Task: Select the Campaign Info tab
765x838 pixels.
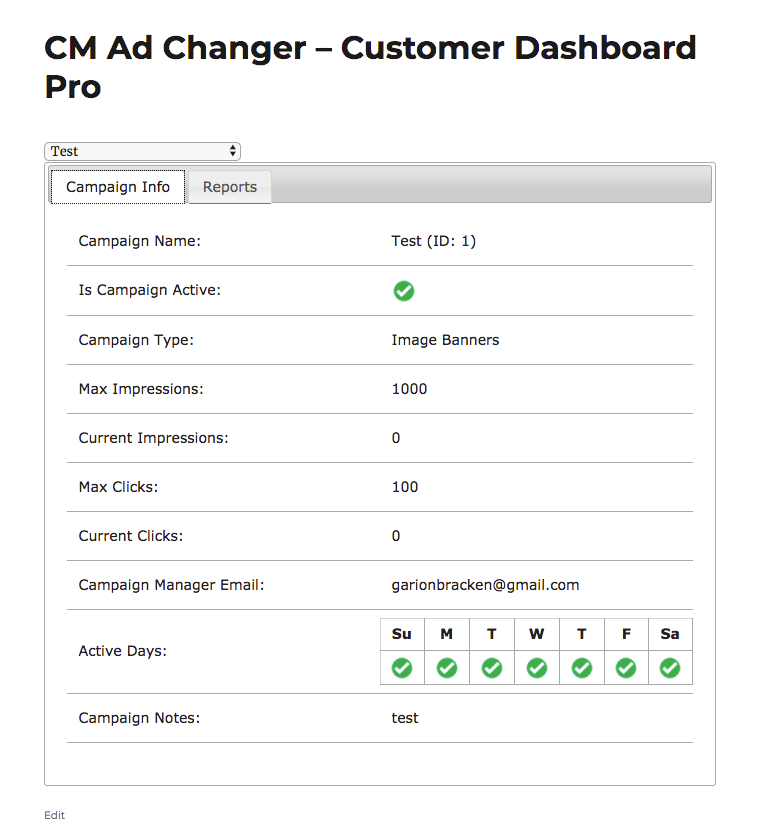Action: [118, 187]
